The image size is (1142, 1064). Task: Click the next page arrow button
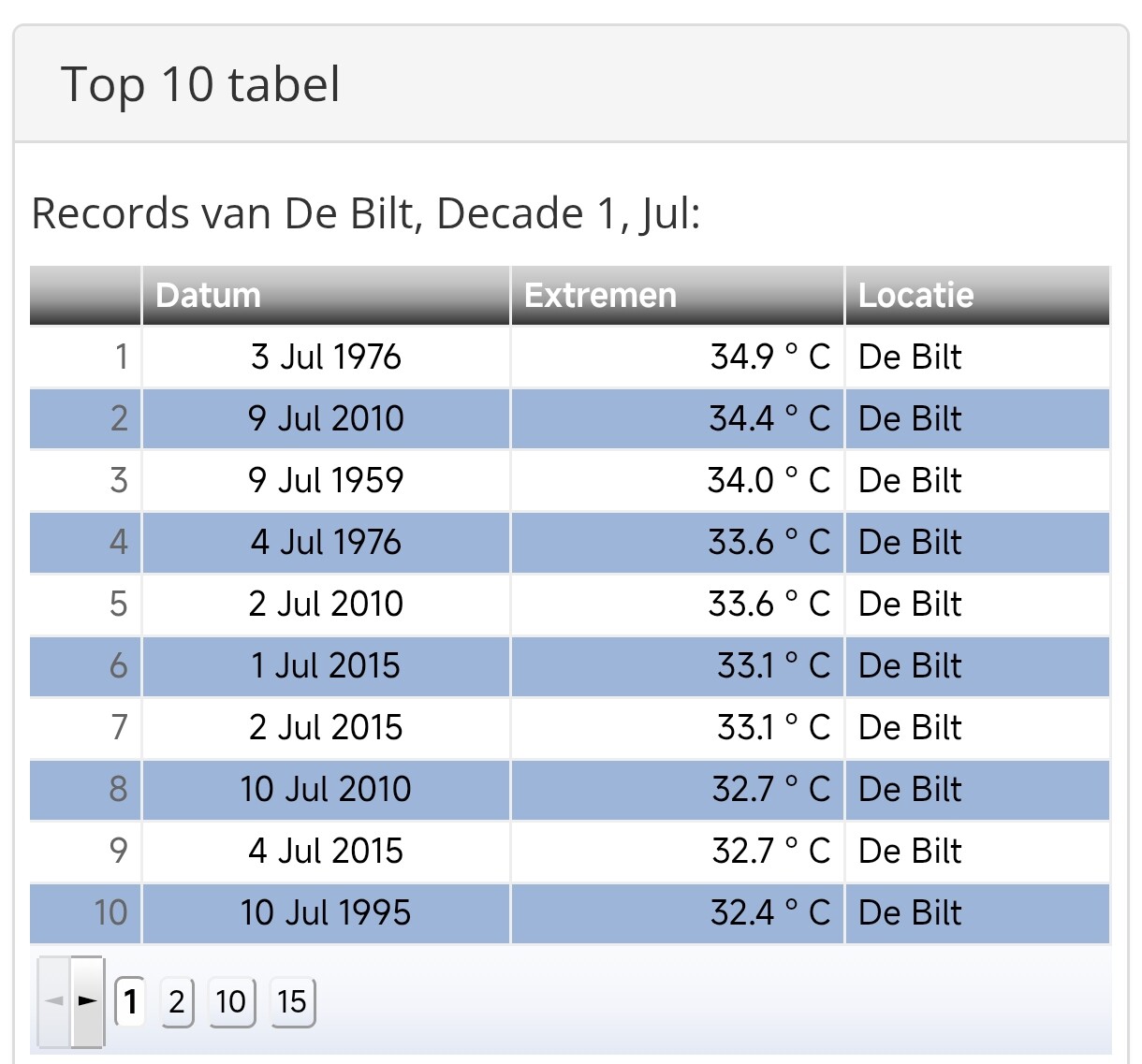coord(87,1001)
